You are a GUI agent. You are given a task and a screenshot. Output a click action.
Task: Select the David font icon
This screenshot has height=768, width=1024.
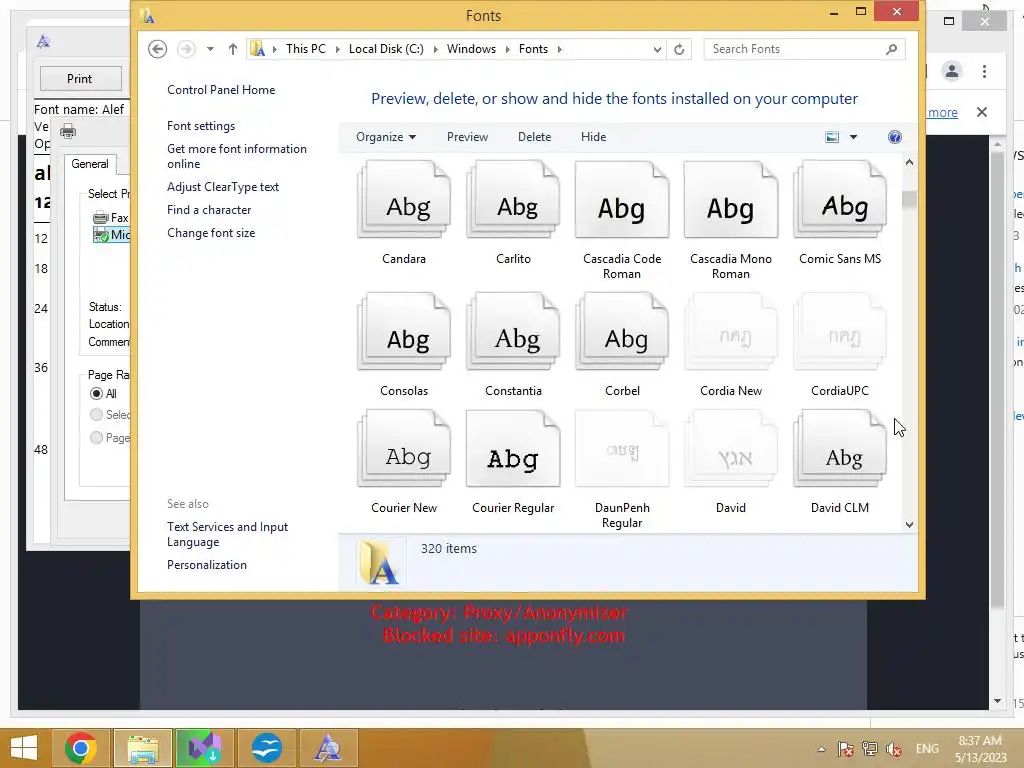(731, 449)
